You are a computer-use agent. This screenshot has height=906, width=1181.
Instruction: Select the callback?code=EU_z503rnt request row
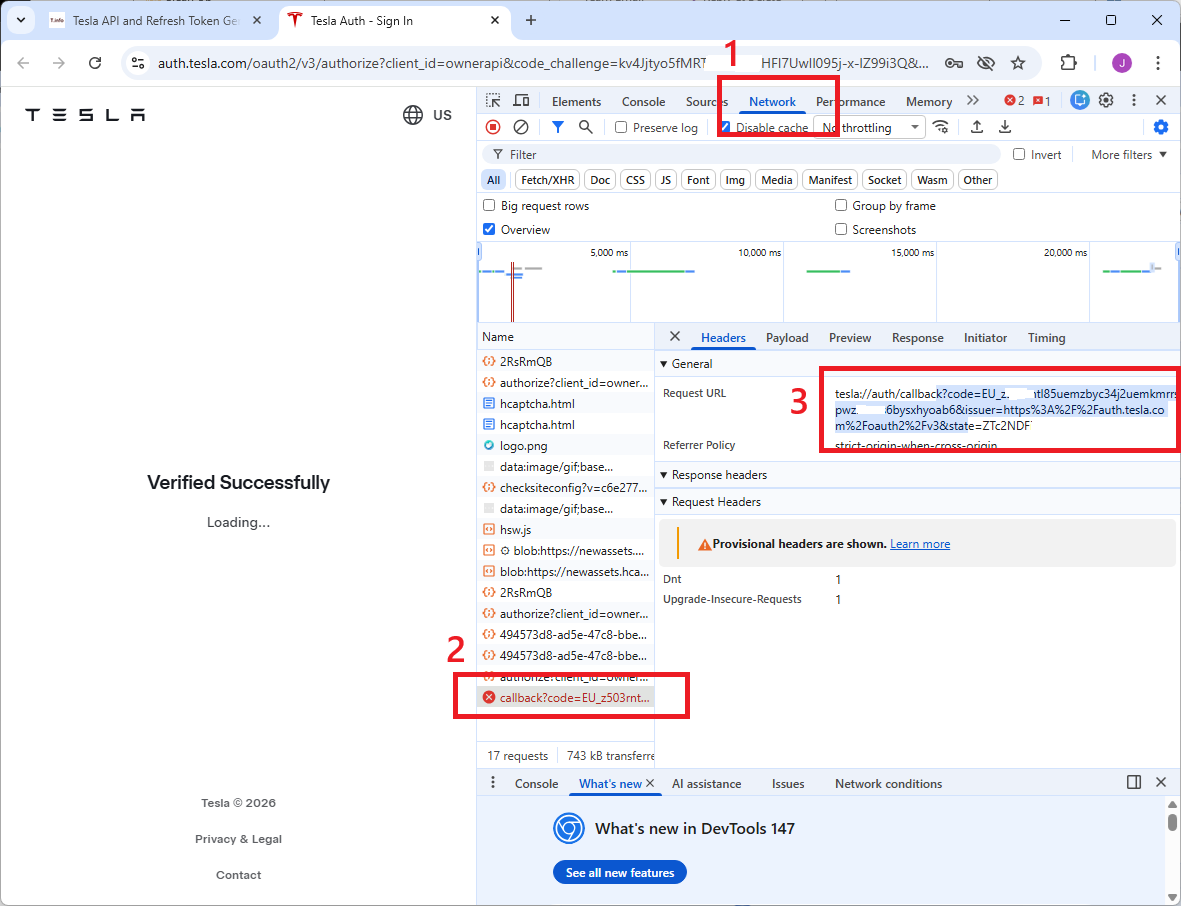(566, 698)
